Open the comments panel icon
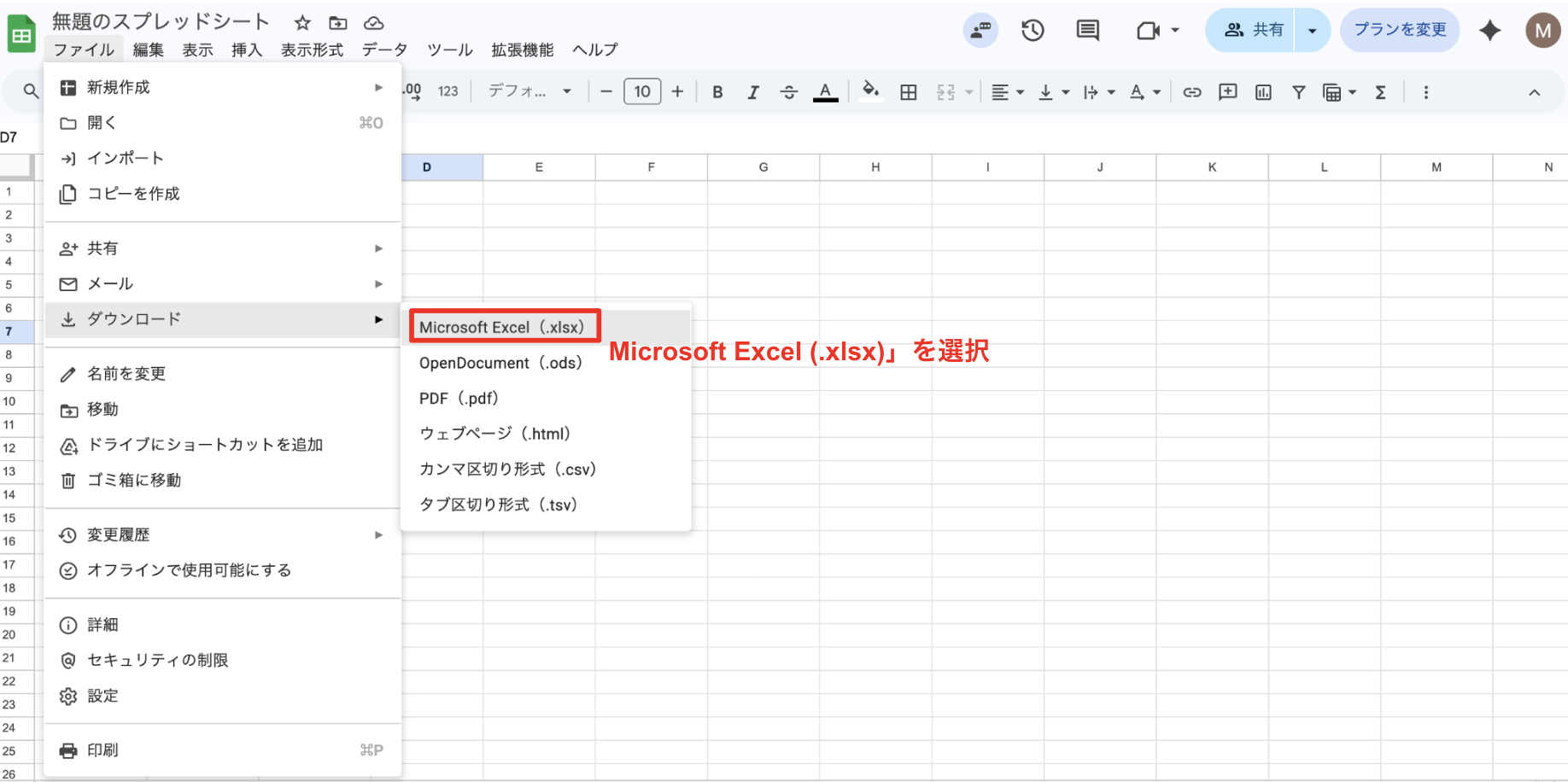The height and width of the screenshot is (782, 1568). click(1088, 31)
